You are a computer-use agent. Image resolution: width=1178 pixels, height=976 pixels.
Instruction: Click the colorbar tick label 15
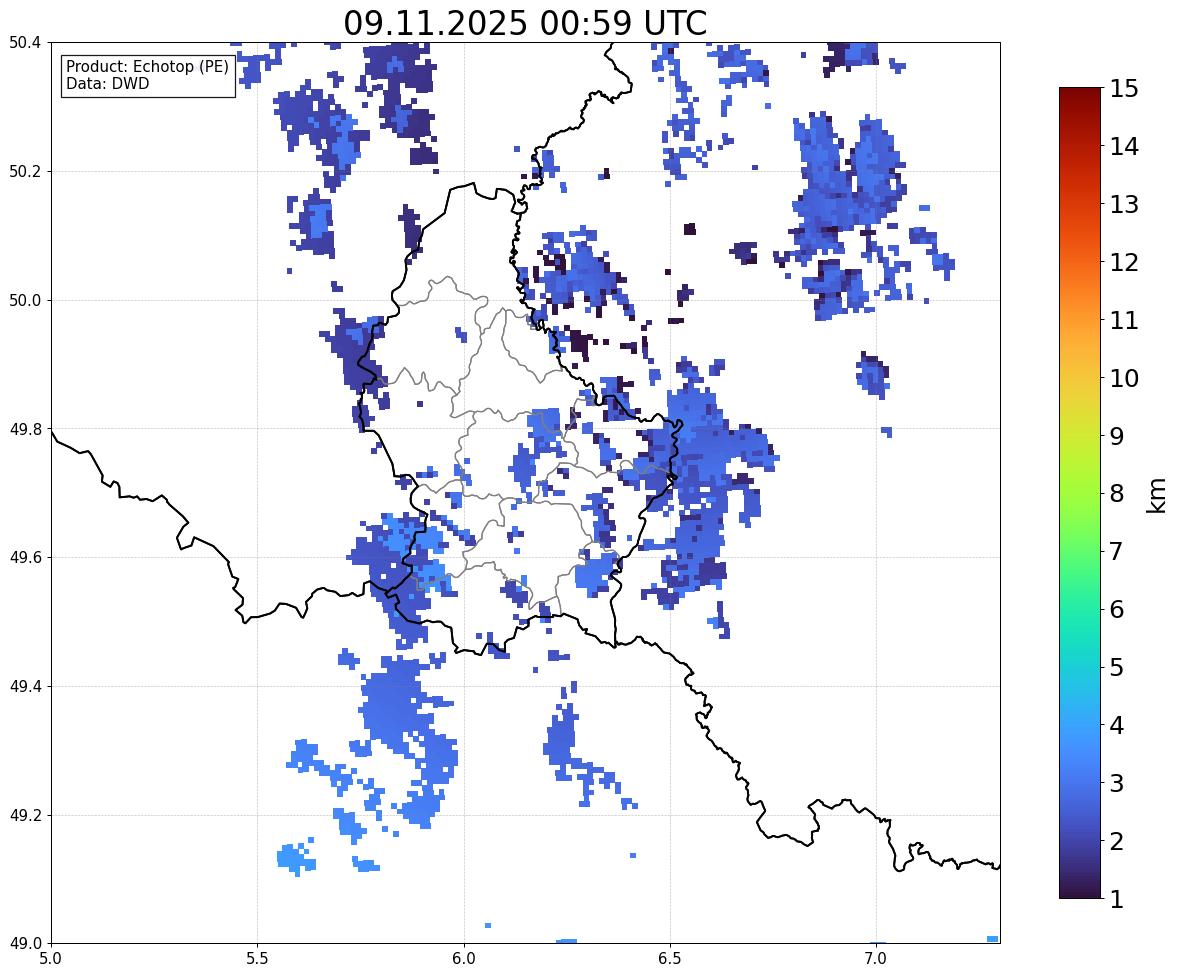[x=1124, y=89]
